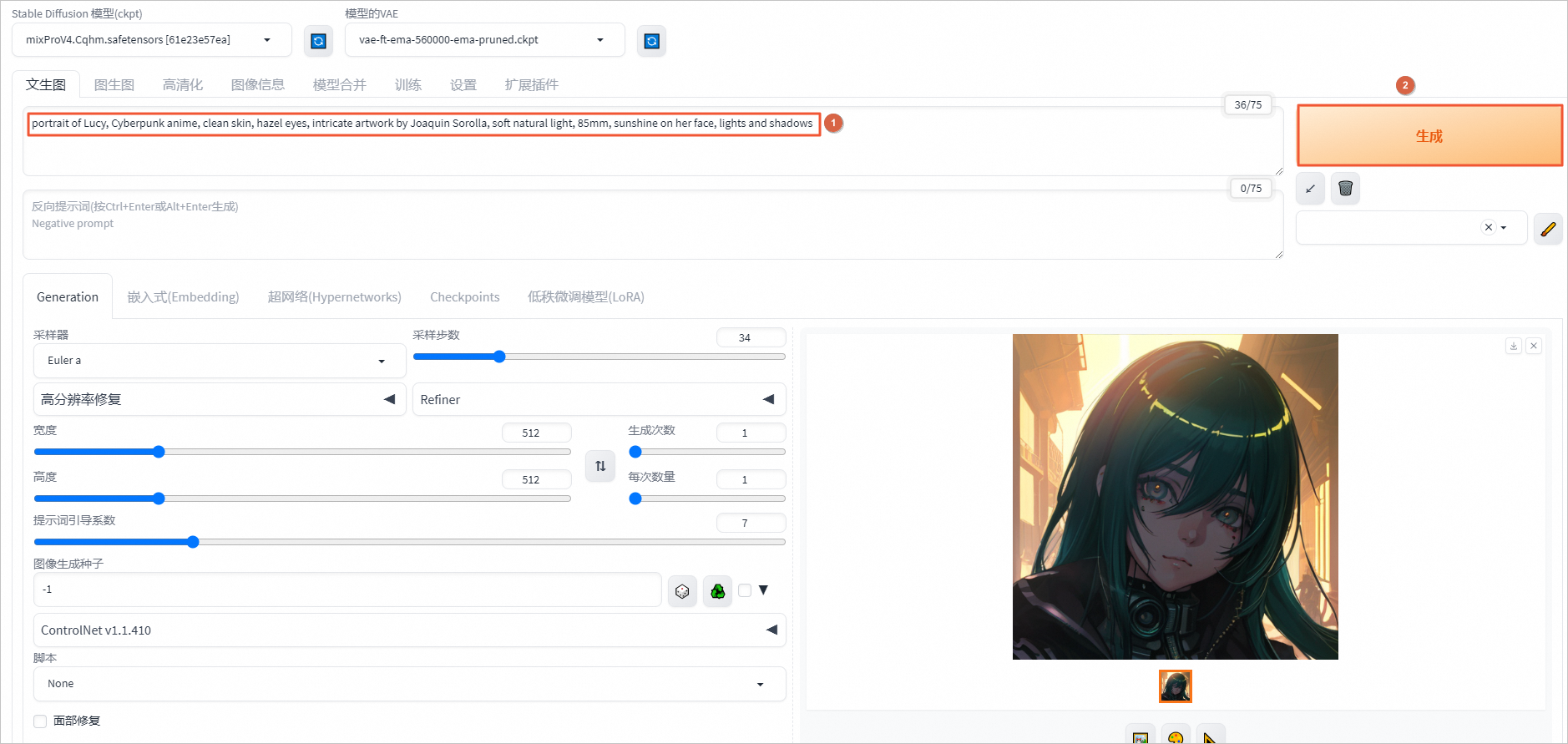Download the generated image
This screenshot has width=1568, height=744.
[1513, 346]
